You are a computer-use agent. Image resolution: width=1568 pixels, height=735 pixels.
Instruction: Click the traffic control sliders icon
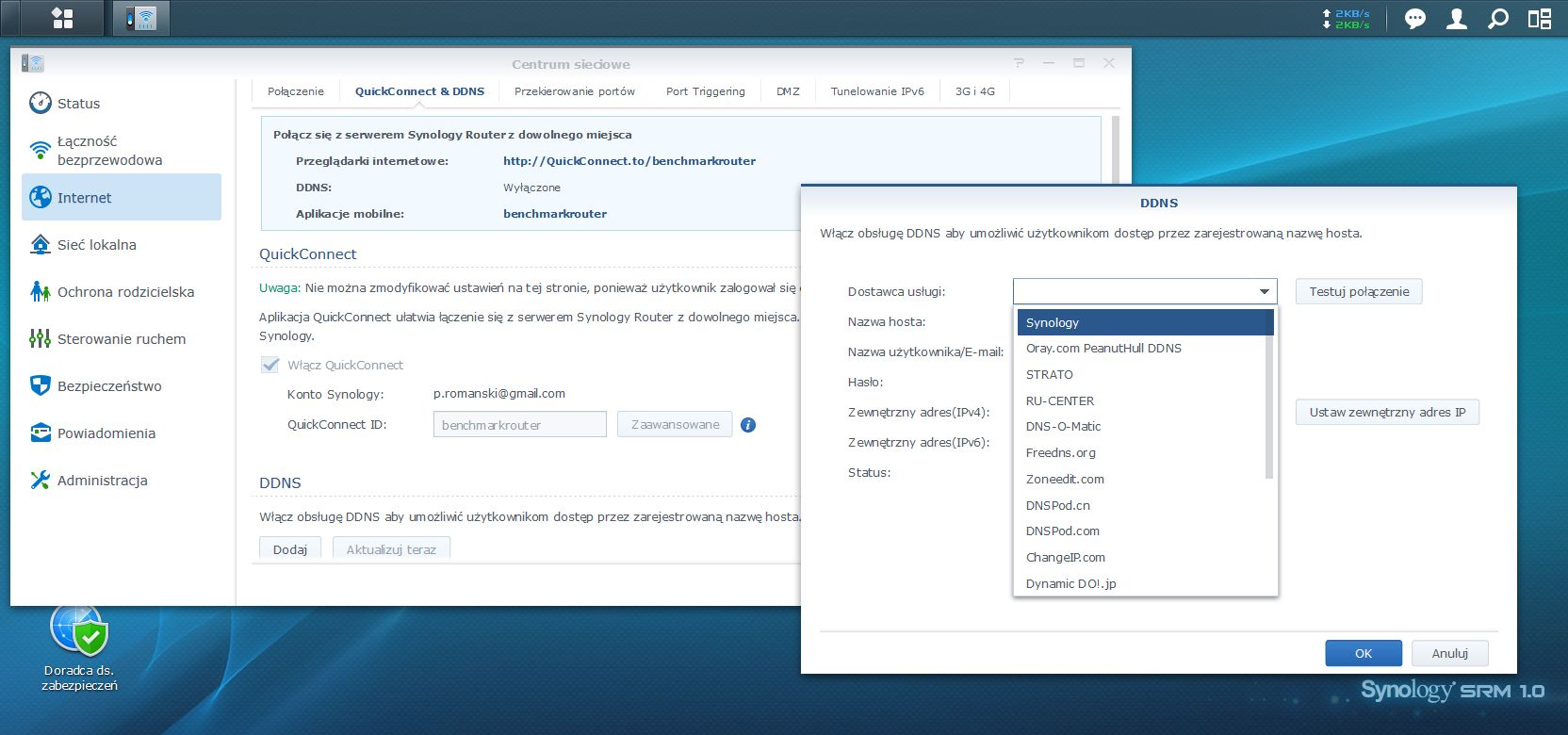[x=41, y=338]
